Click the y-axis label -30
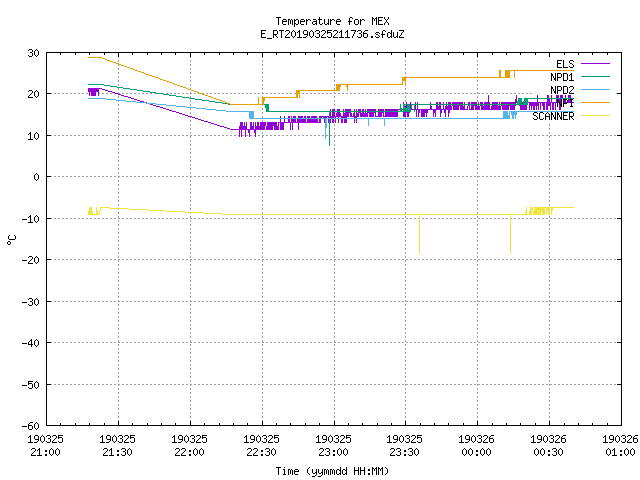This screenshot has height=480, width=640. pyautogui.click(x=31, y=302)
